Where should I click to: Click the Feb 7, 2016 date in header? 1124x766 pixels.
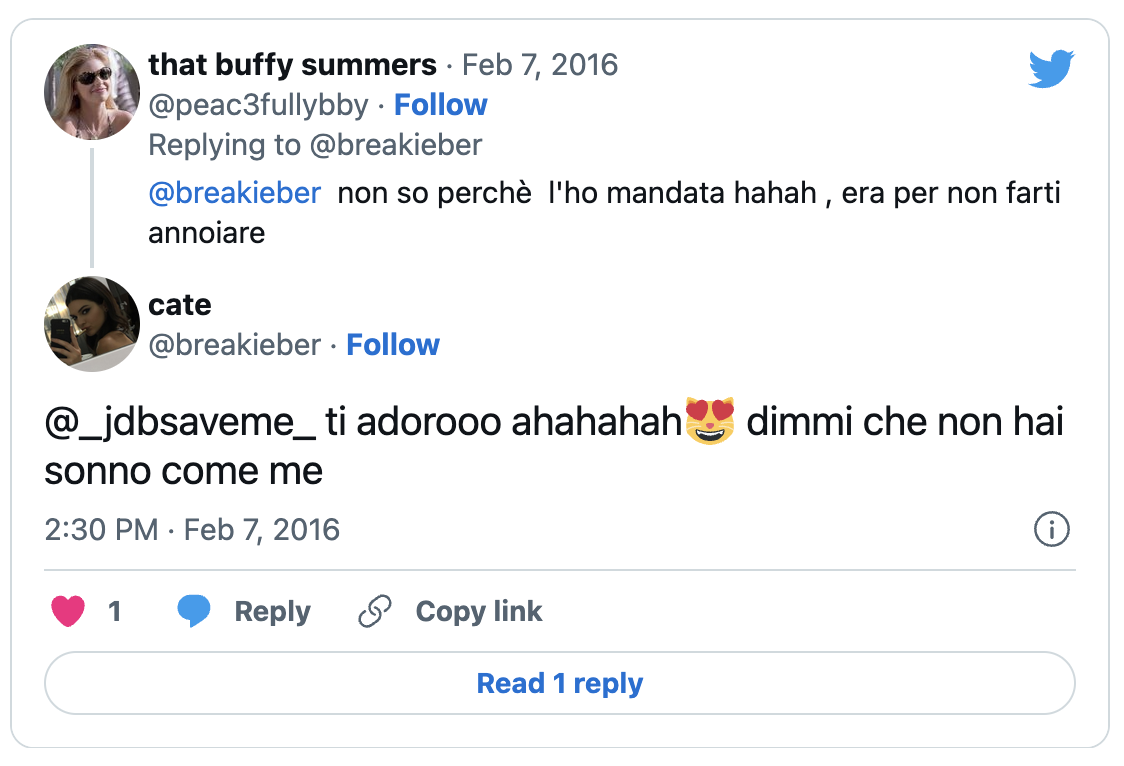(540, 65)
